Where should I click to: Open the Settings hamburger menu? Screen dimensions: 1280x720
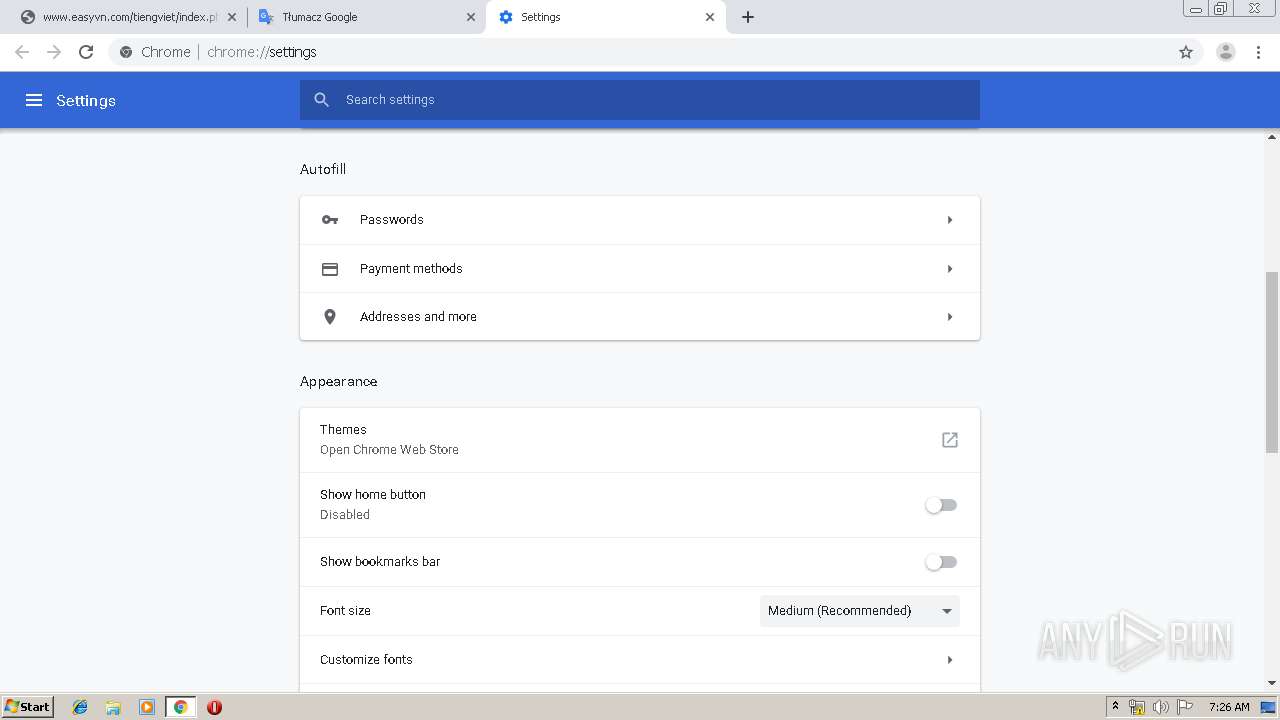(x=34, y=100)
